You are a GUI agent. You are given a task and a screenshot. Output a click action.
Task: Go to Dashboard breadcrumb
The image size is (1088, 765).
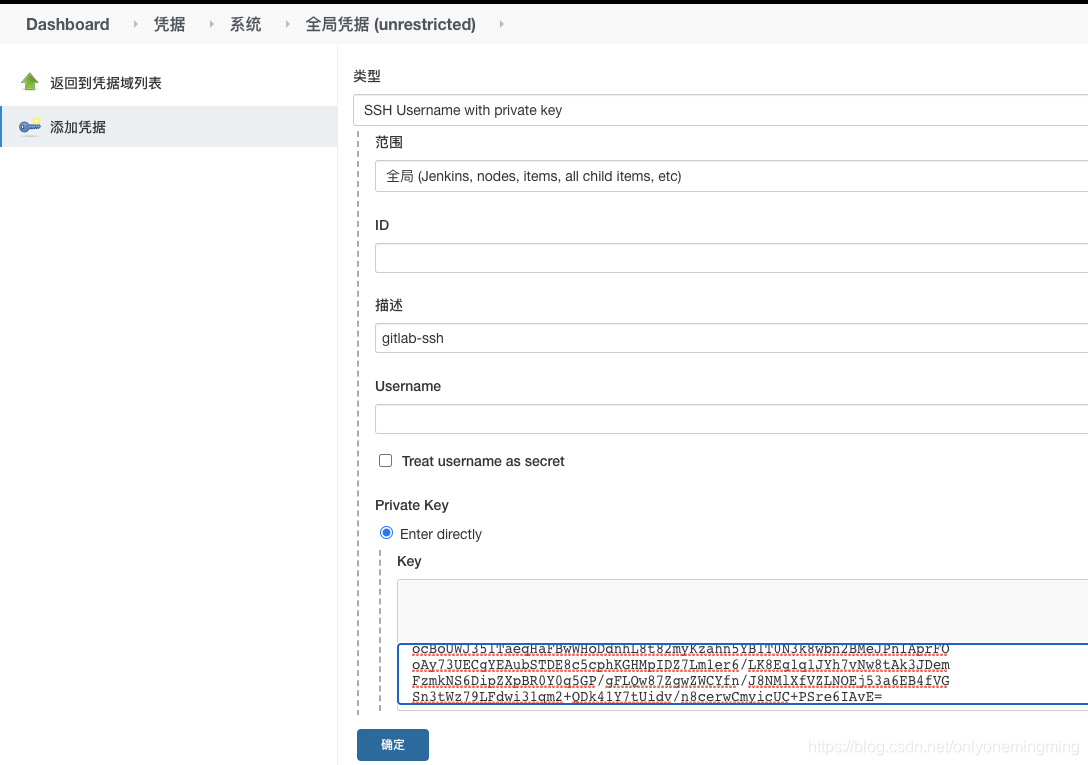68,24
